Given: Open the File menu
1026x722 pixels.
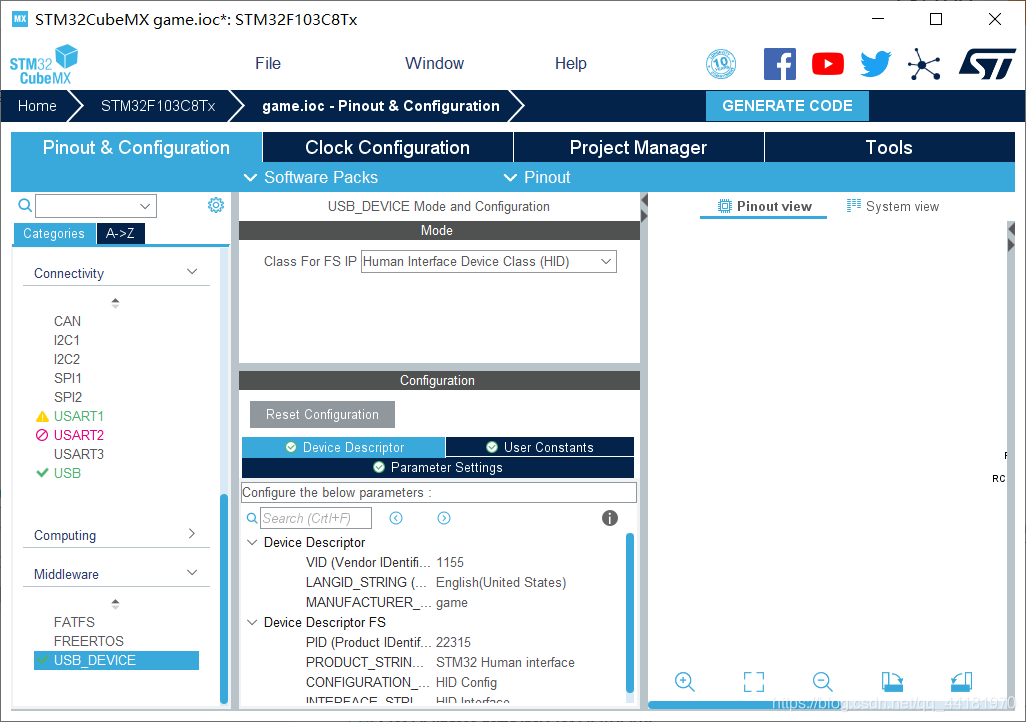Looking at the screenshot, I should tap(268, 63).
